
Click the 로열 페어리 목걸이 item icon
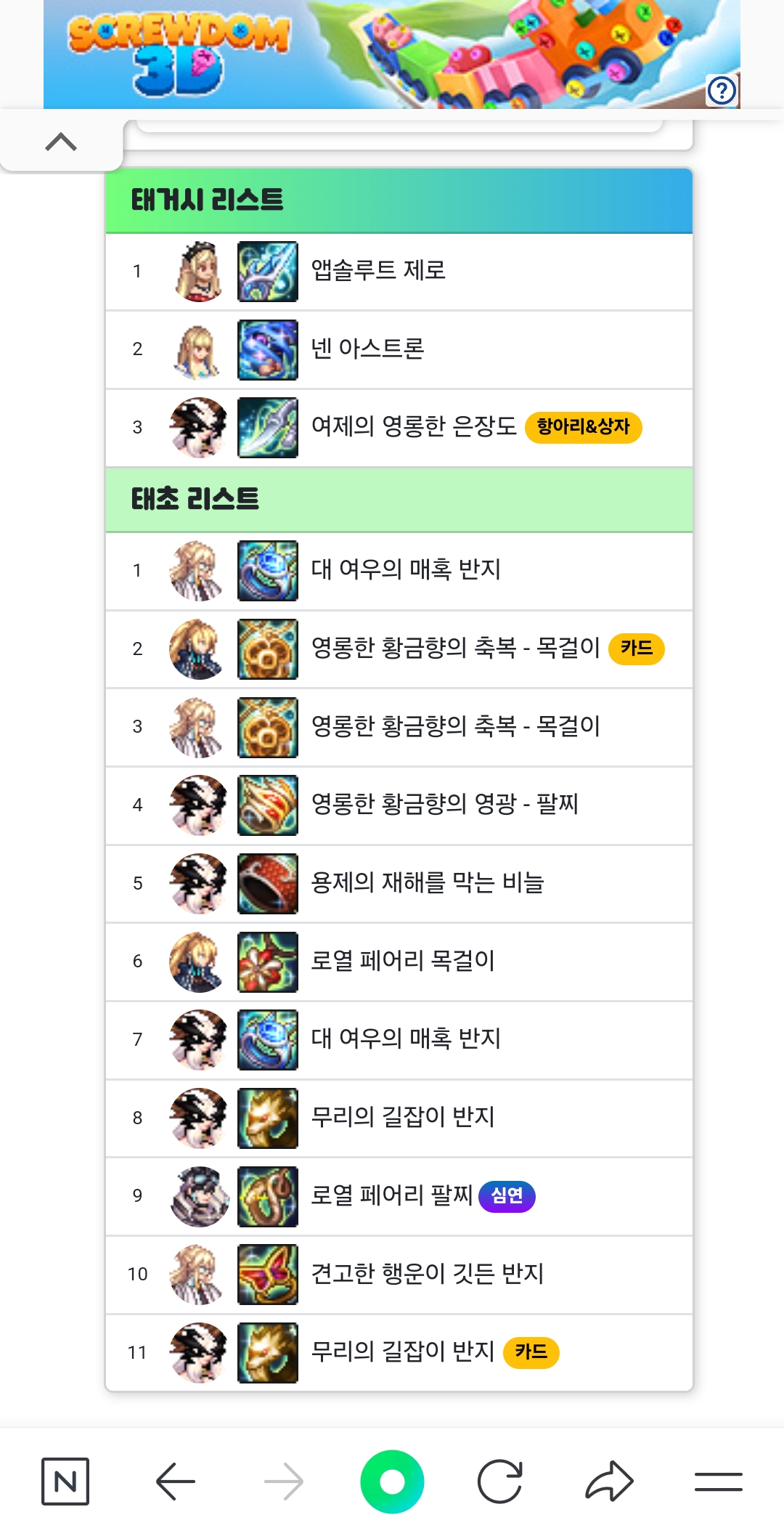[268, 962]
